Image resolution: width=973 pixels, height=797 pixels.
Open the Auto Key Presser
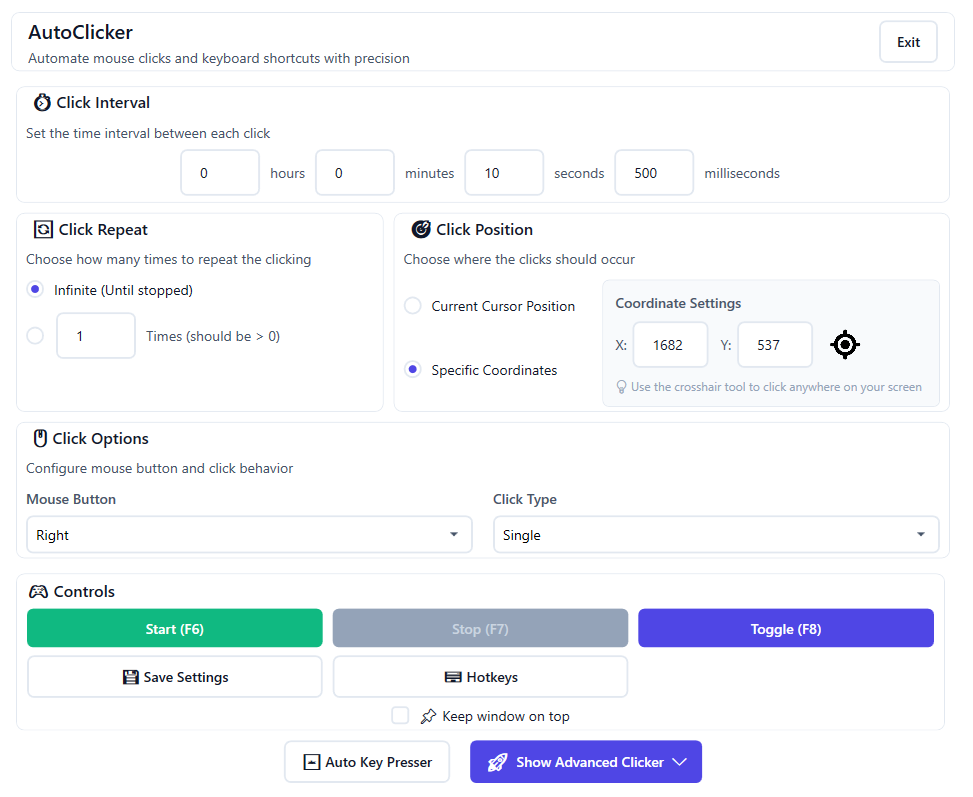point(366,761)
